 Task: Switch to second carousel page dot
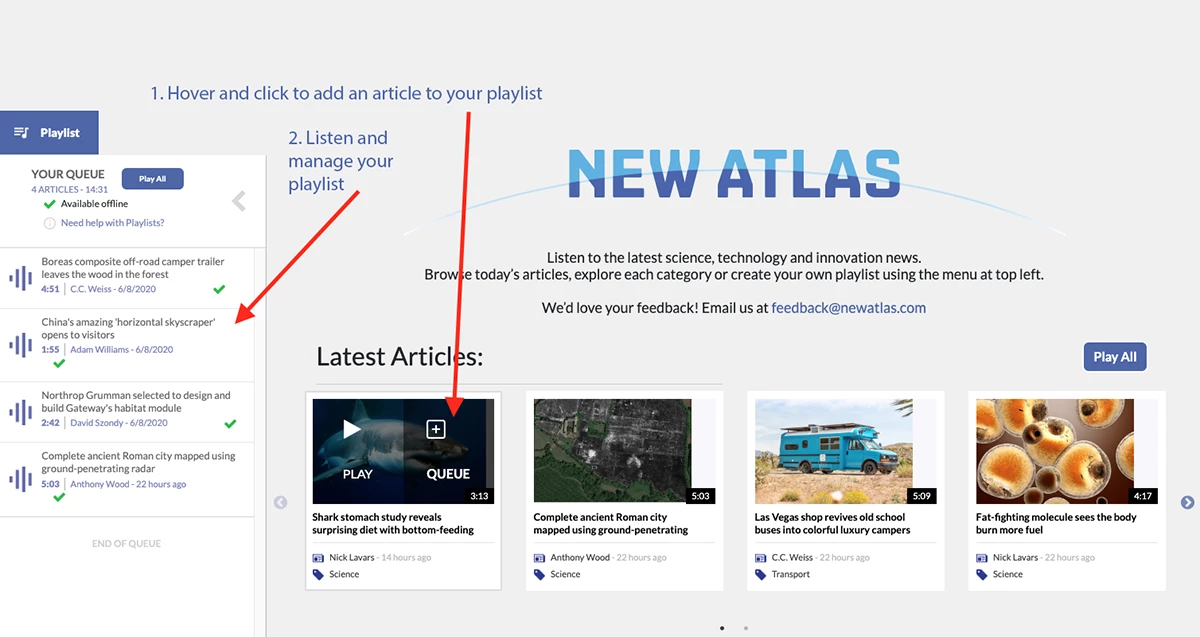(746, 628)
